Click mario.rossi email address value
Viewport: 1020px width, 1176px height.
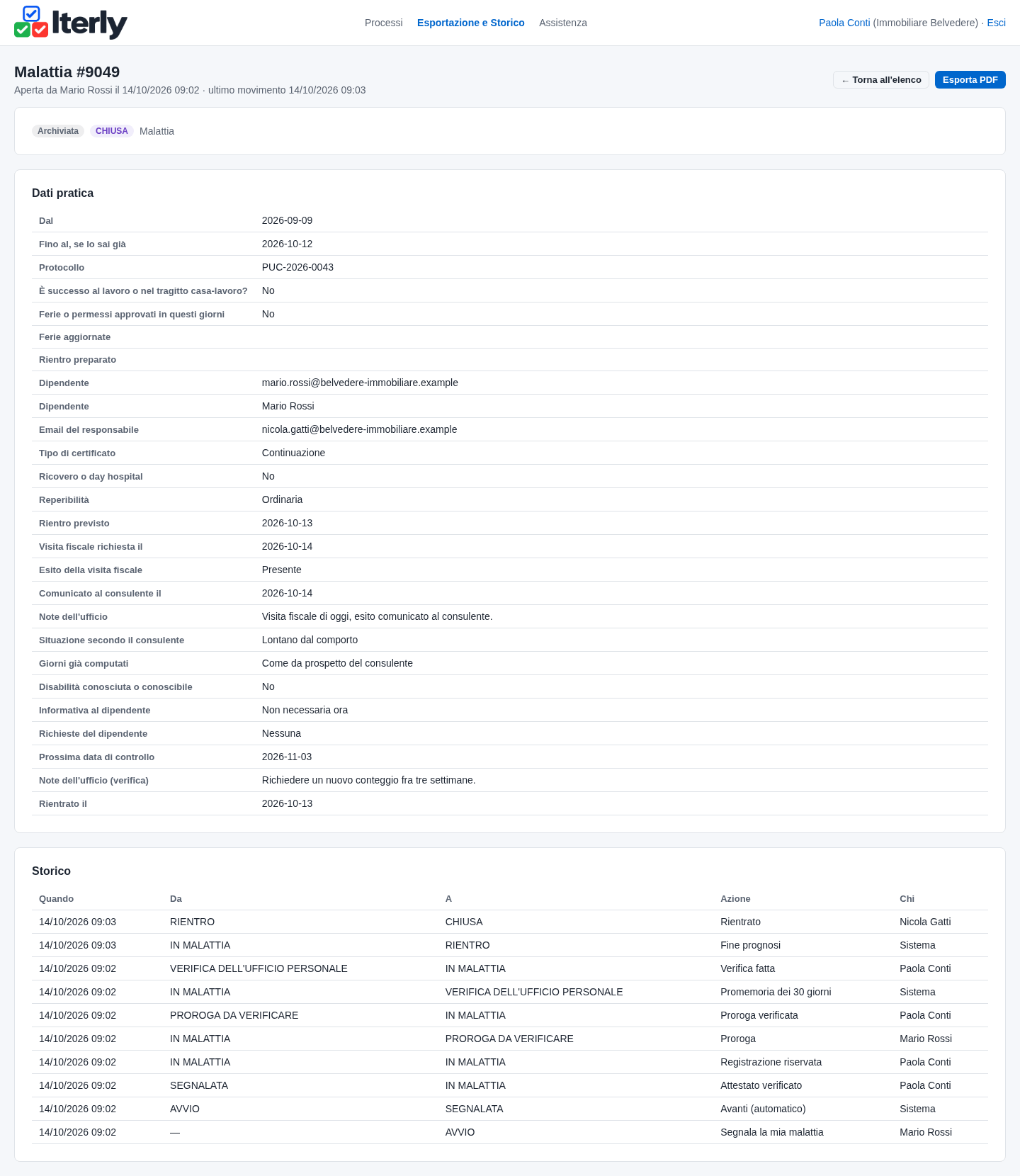click(360, 383)
